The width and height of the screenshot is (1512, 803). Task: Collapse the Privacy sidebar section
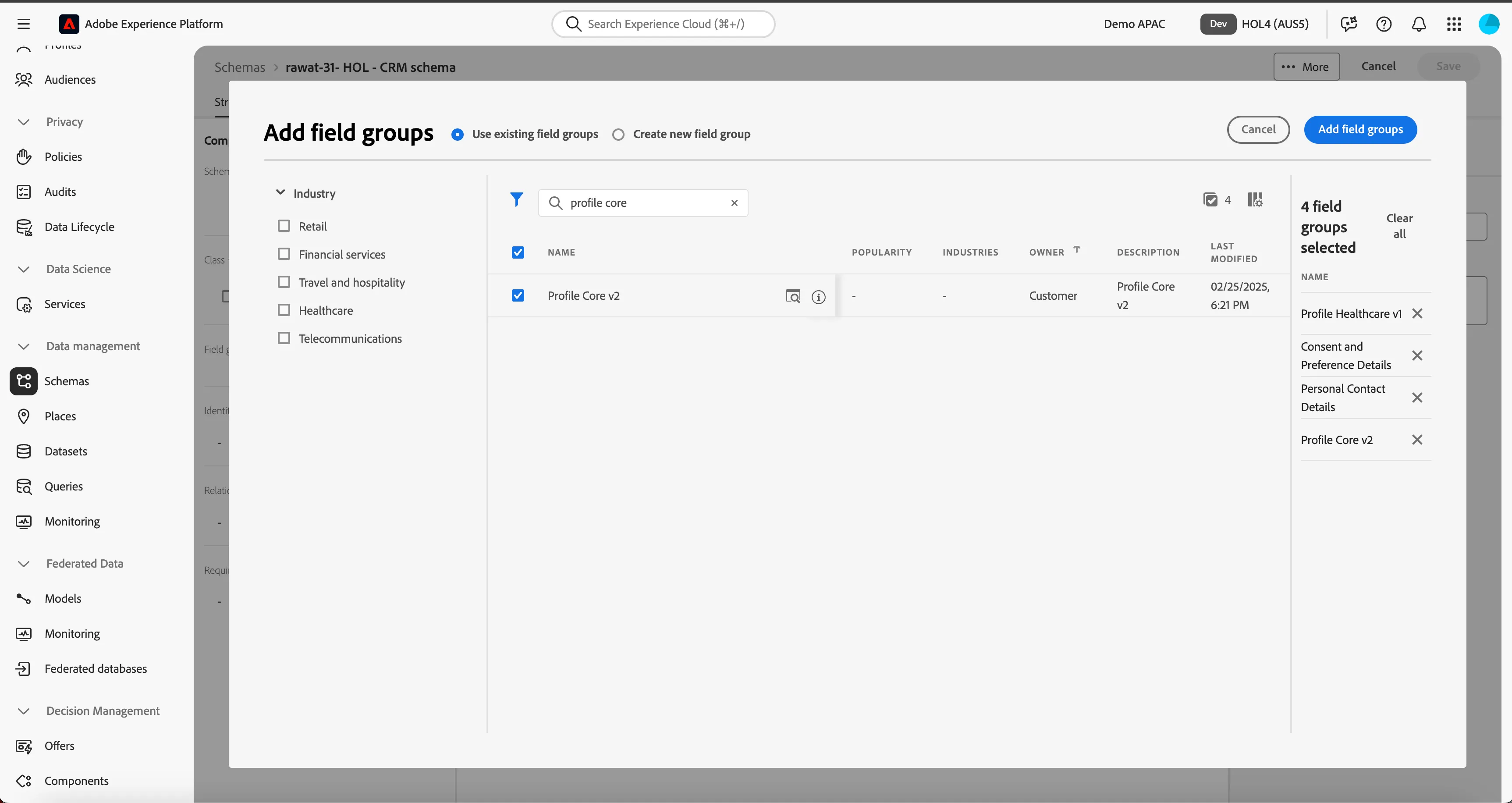click(x=24, y=122)
